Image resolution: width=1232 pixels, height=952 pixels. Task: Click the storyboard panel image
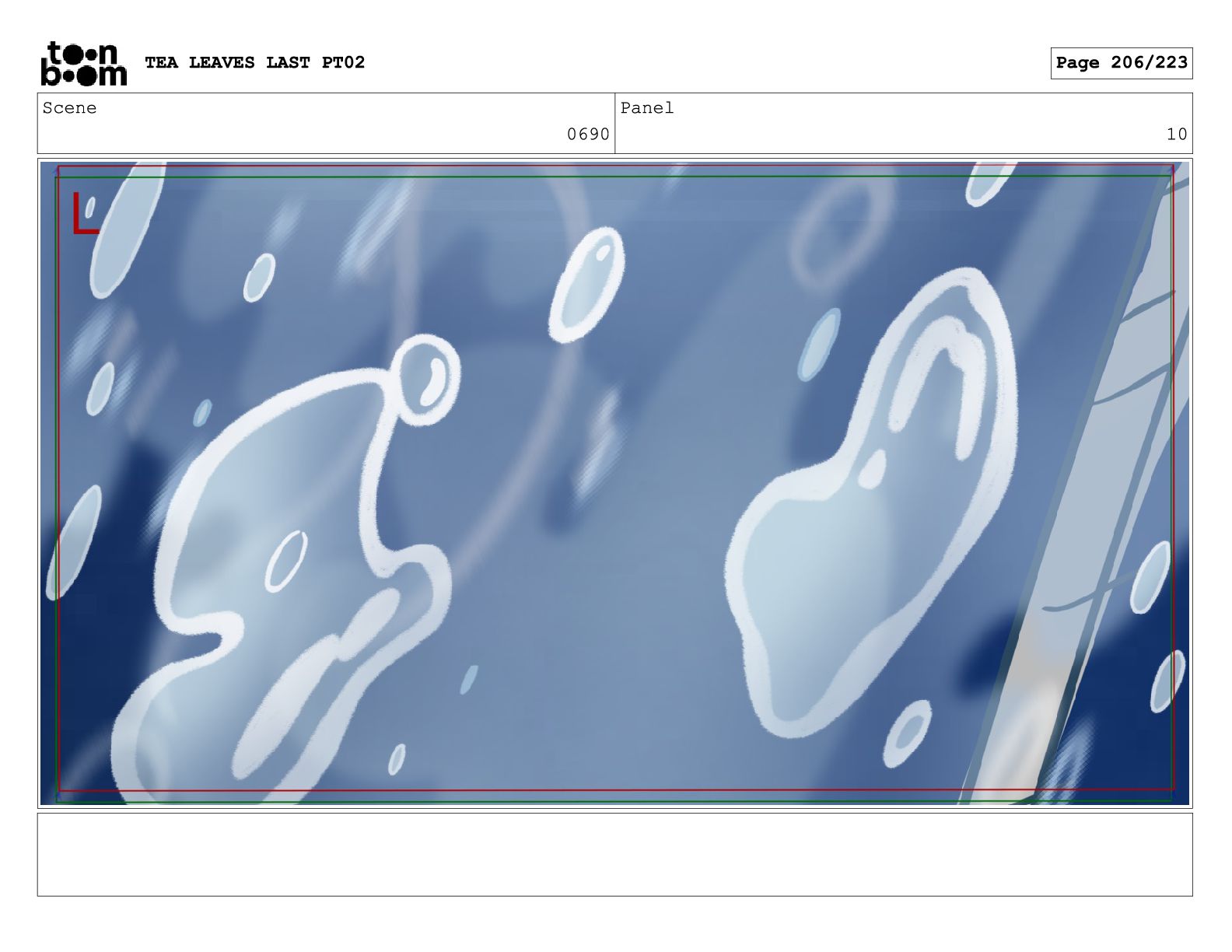pyautogui.click(x=614, y=483)
